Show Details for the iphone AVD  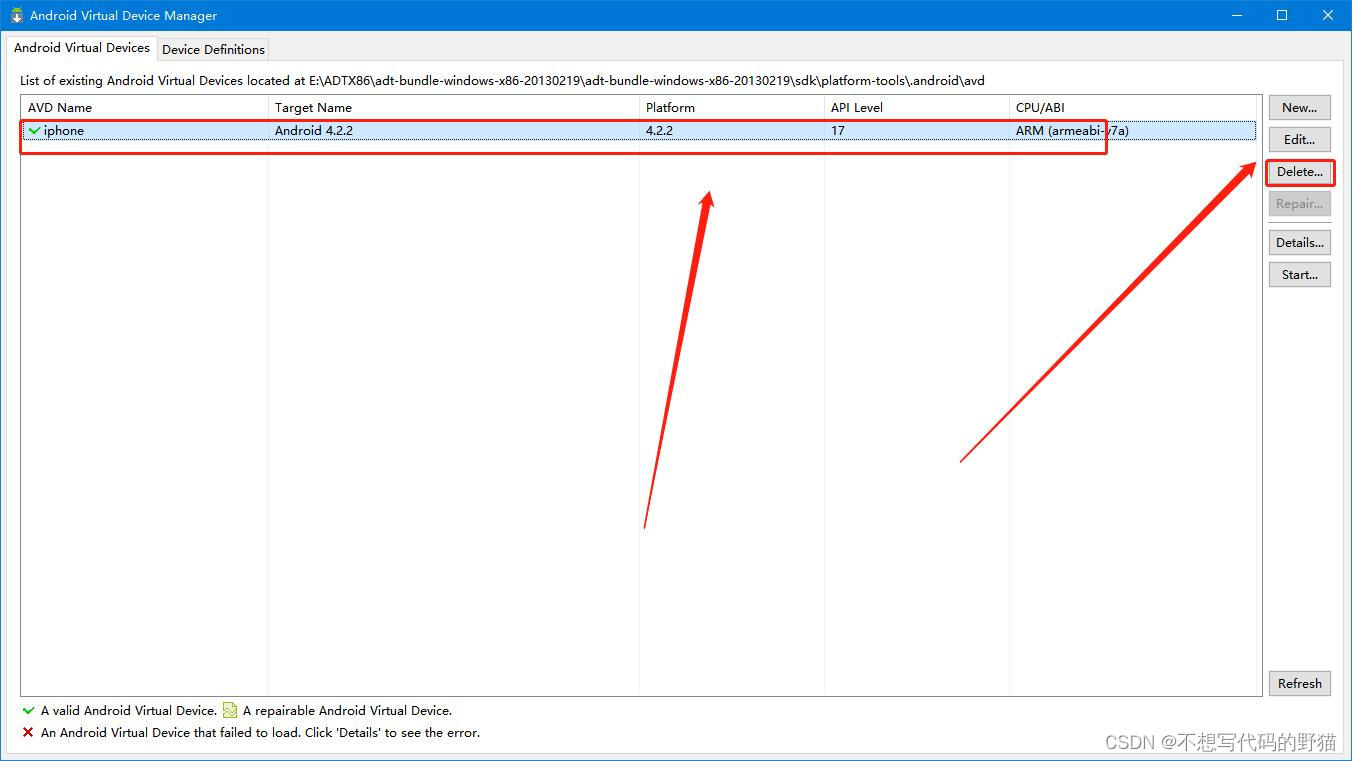tap(1299, 242)
